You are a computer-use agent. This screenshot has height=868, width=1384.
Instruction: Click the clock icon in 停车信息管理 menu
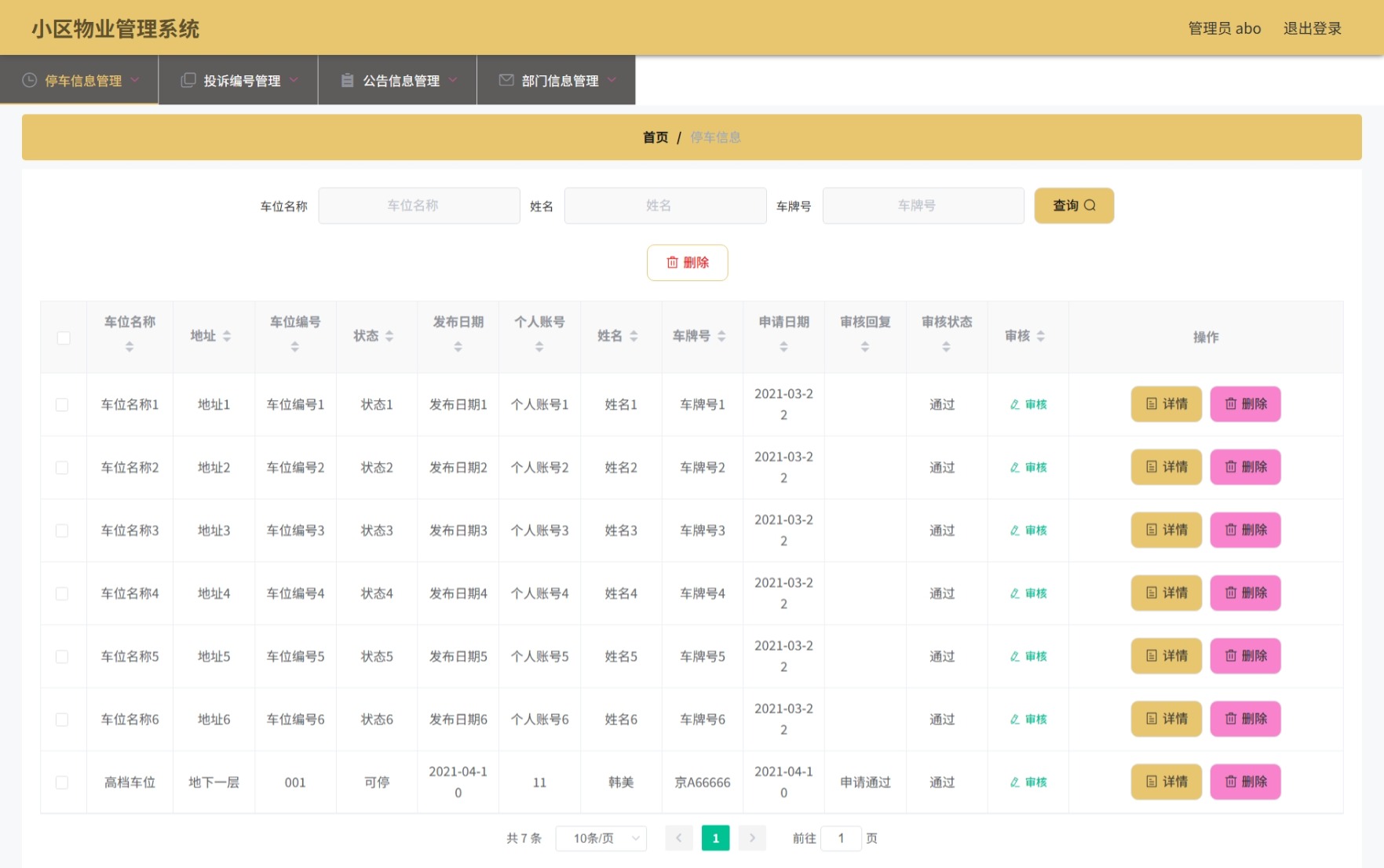29,80
